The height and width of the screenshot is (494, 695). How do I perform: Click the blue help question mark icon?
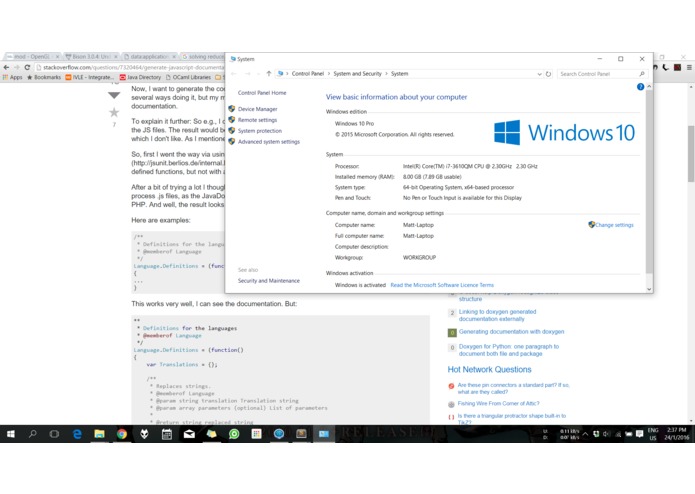pyautogui.click(x=640, y=87)
